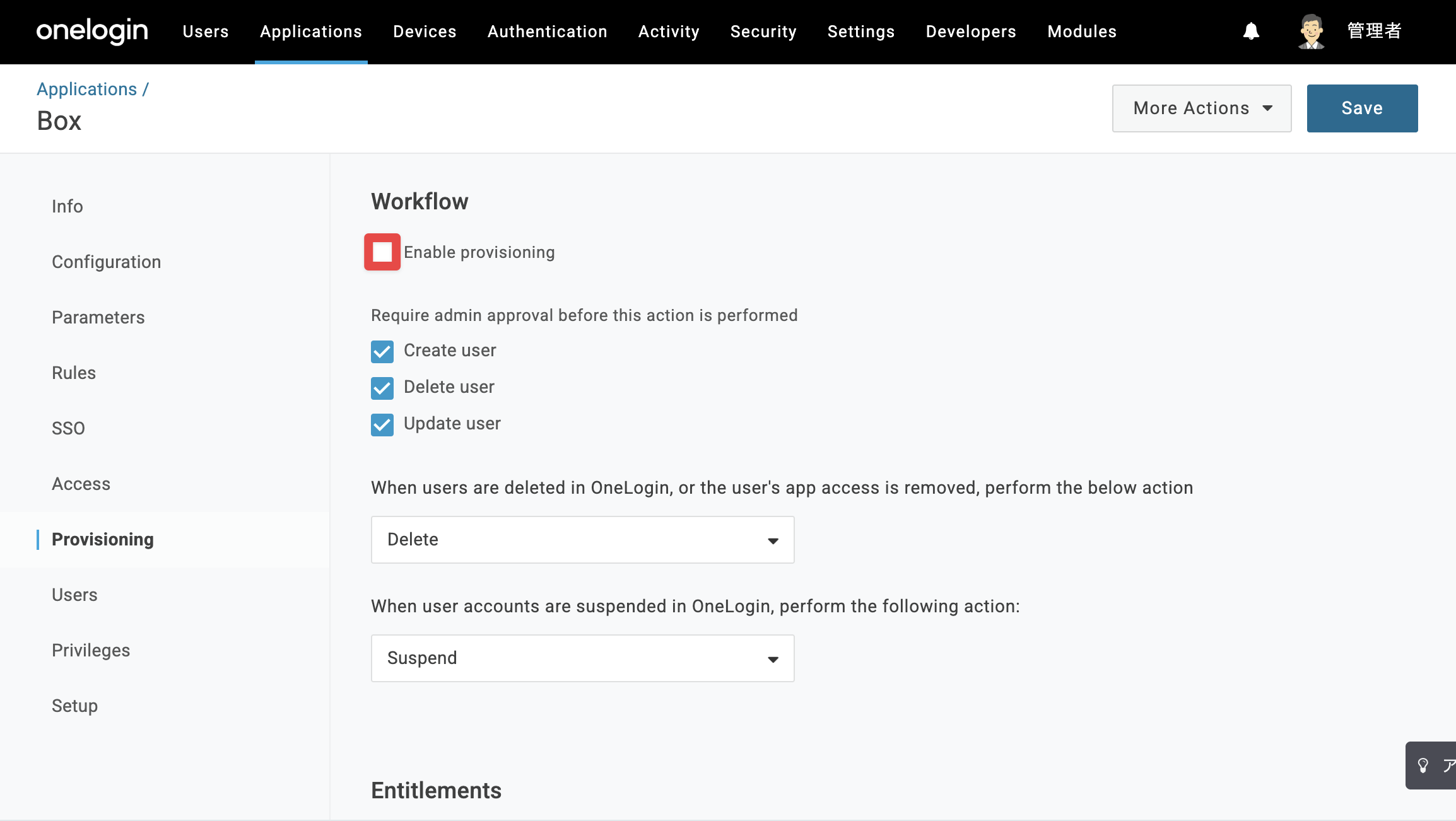Switch to the Users sidebar tab
This screenshot has height=821, width=1456.
point(74,595)
